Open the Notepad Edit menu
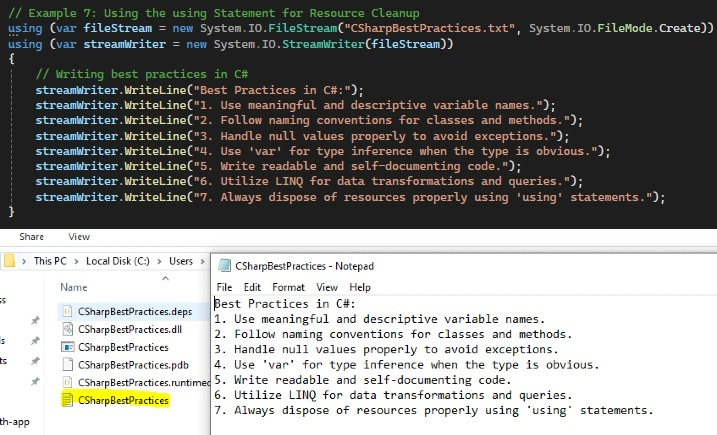 point(252,287)
